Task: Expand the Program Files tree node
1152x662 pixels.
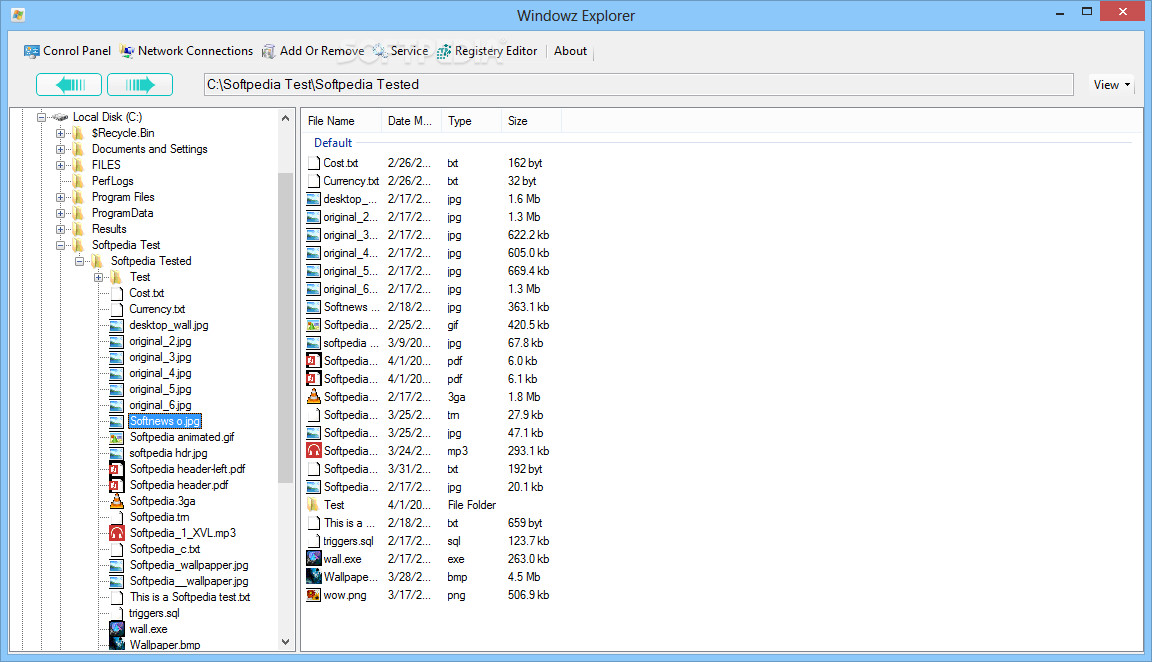Action: [x=60, y=197]
